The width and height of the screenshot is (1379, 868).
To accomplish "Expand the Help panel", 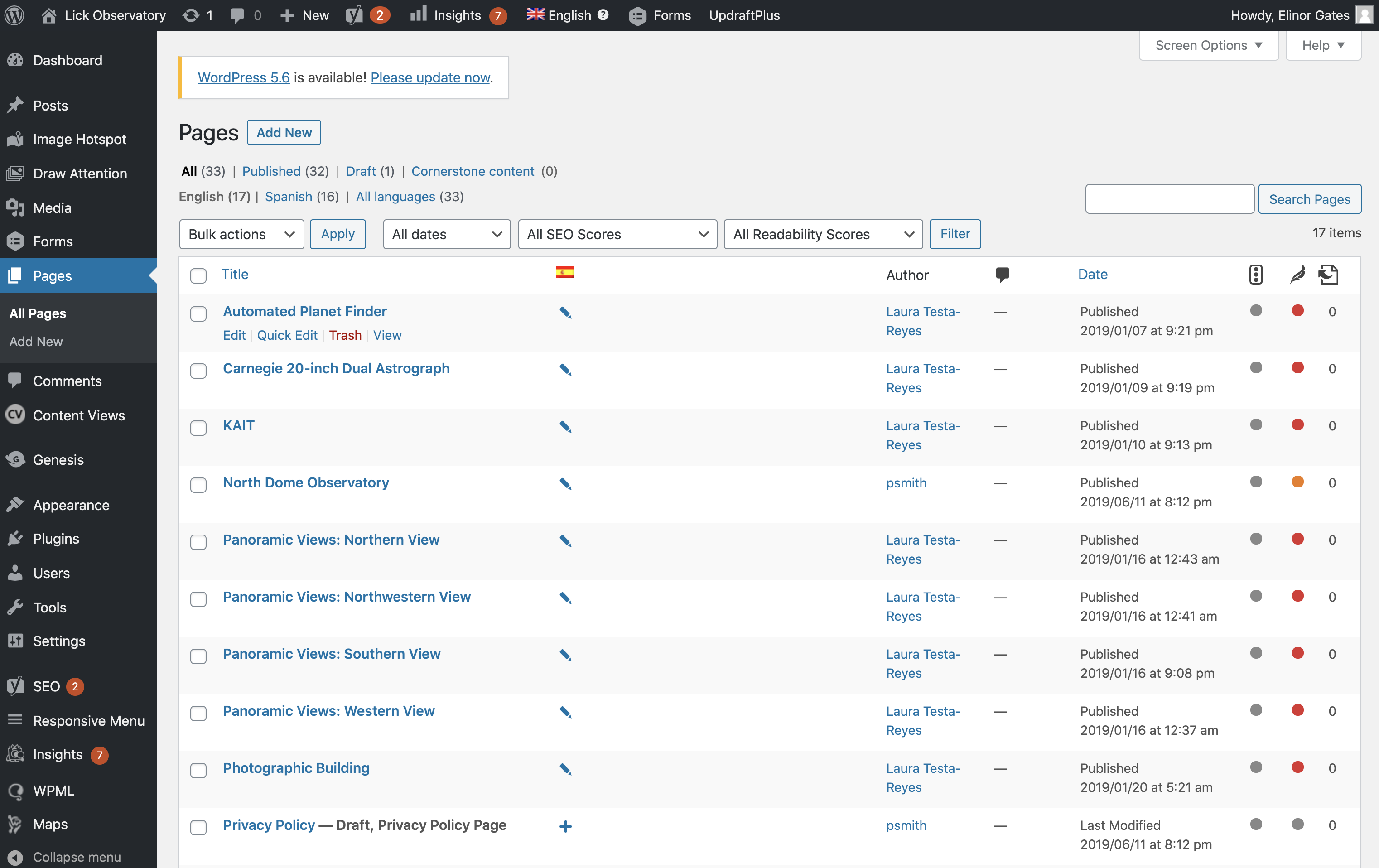I will (x=1323, y=45).
